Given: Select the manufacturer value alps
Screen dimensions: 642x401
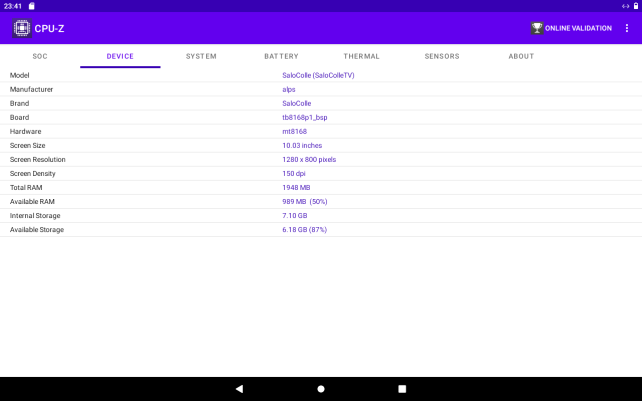Looking at the screenshot, I should tap(289, 89).
